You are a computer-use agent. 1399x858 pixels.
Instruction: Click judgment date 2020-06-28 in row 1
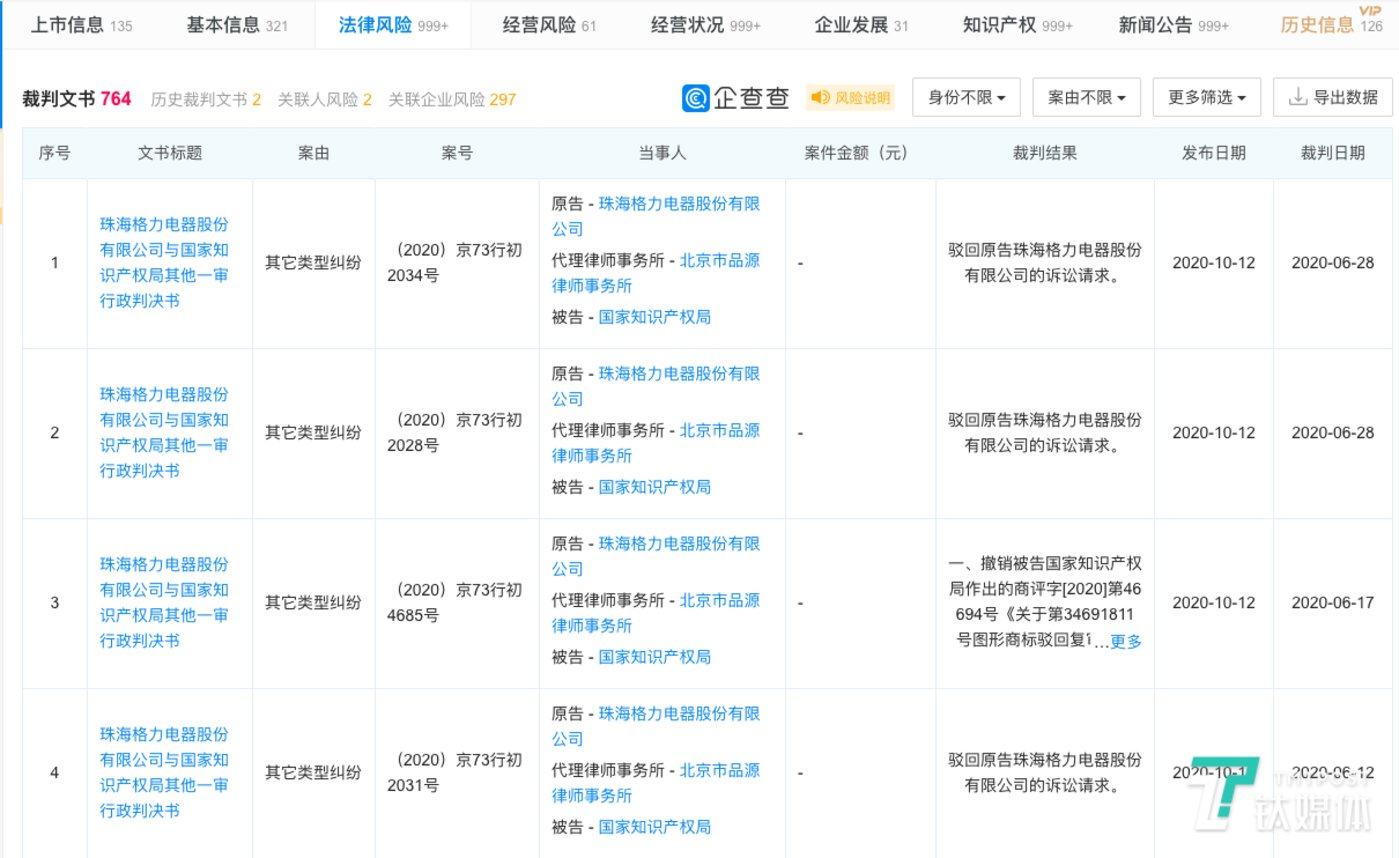pyautogui.click(x=1333, y=263)
